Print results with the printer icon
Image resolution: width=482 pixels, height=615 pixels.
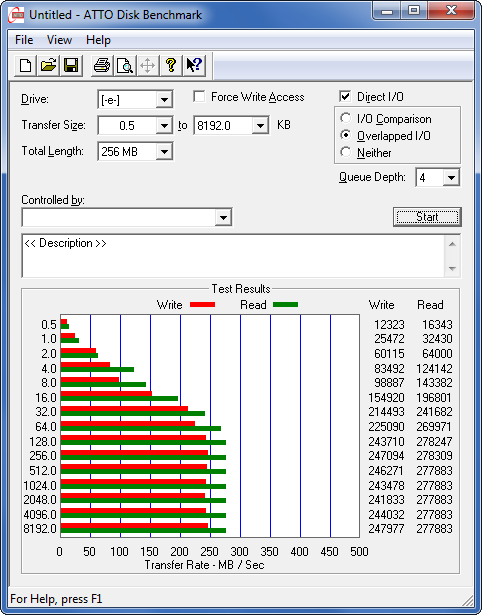pos(102,66)
